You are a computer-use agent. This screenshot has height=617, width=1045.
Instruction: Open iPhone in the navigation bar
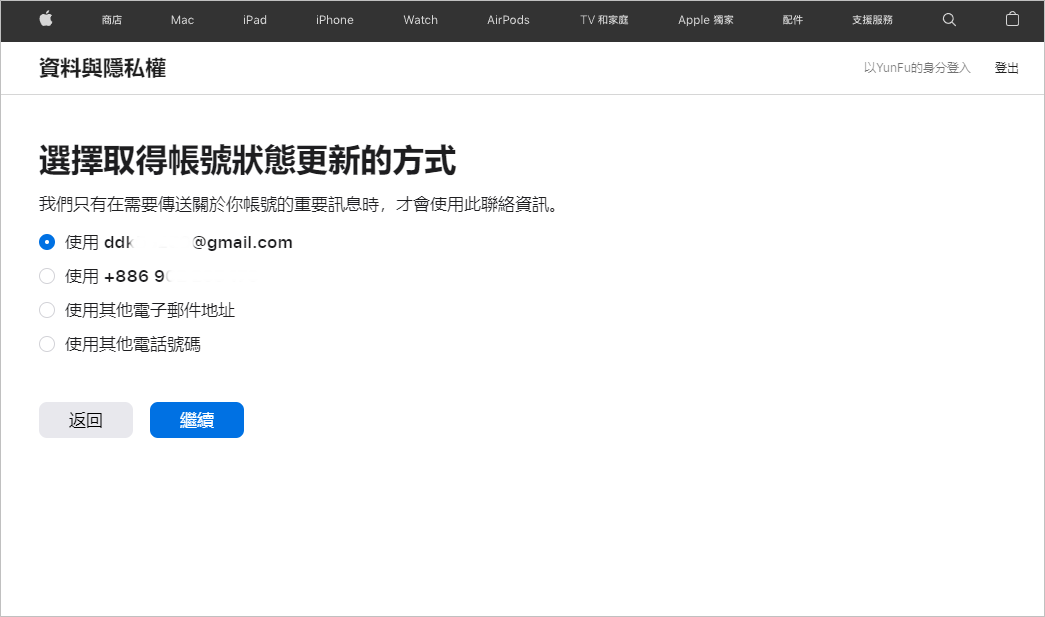pyautogui.click(x=335, y=20)
